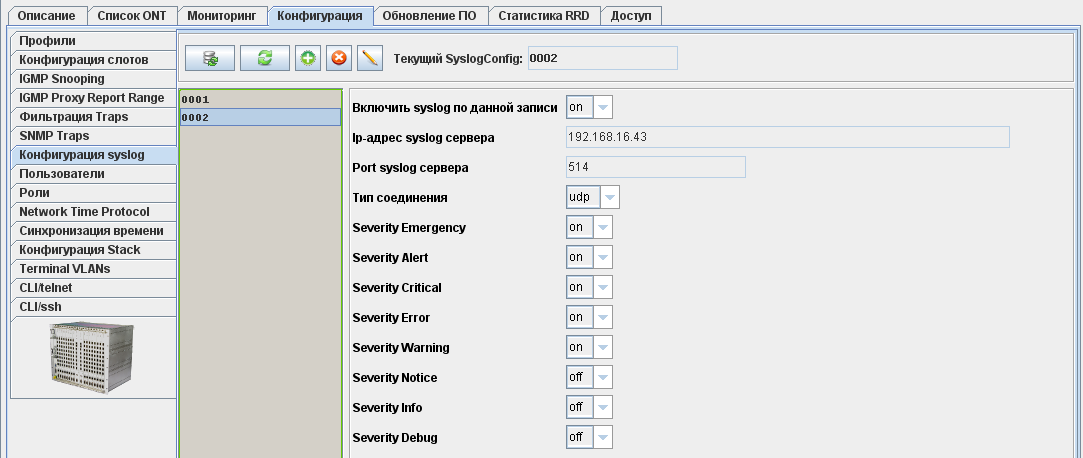Screen dimensions: 1083x458
Task: Open Включить syslog по данной записи dropdown
Action: [589, 108]
